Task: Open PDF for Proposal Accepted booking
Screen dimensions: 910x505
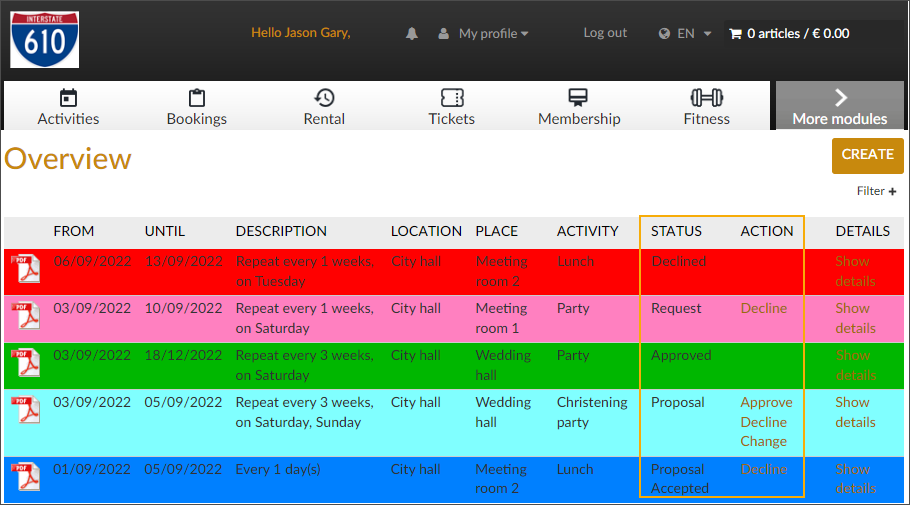Action: coord(26,478)
